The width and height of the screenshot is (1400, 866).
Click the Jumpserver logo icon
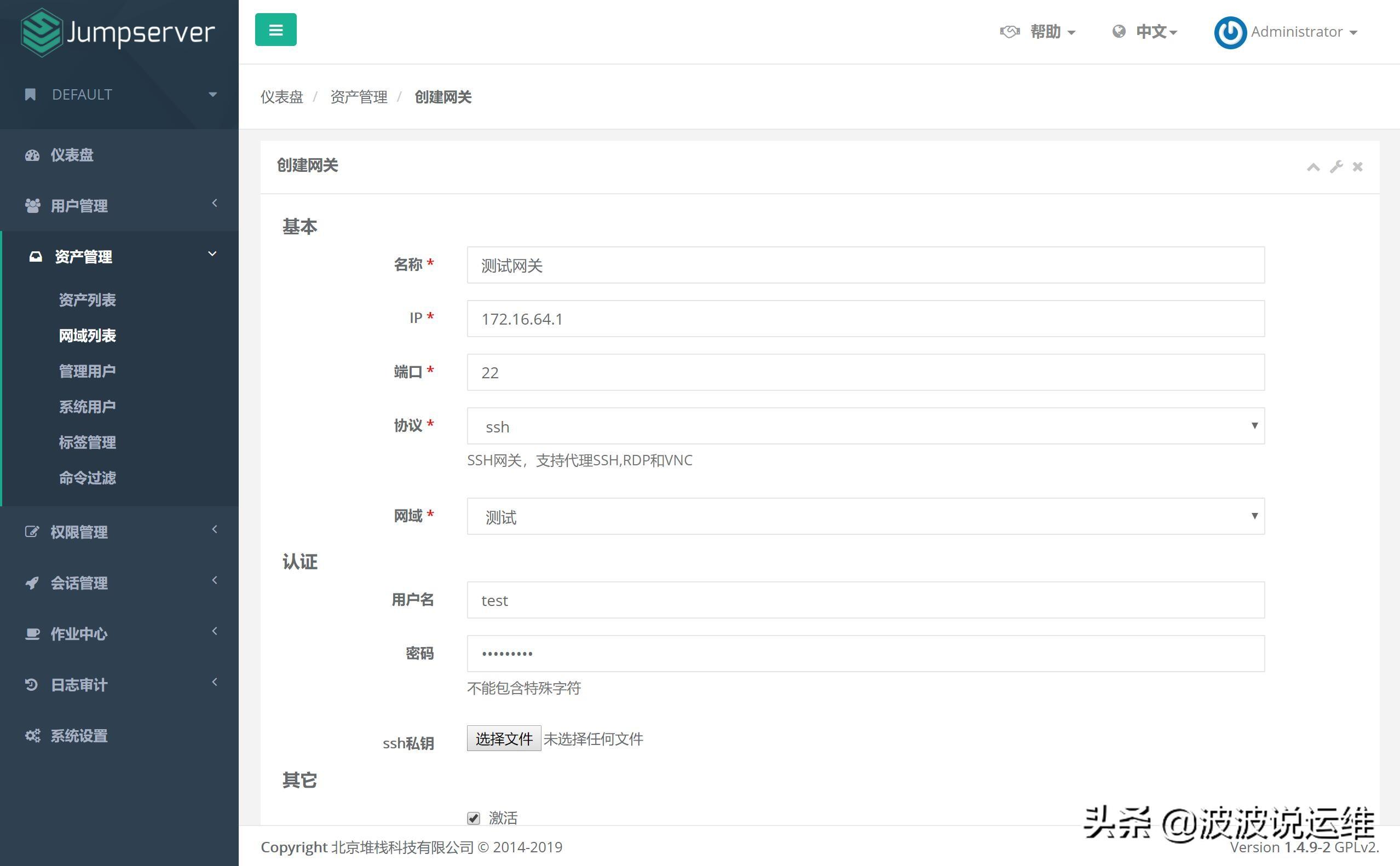(41, 33)
